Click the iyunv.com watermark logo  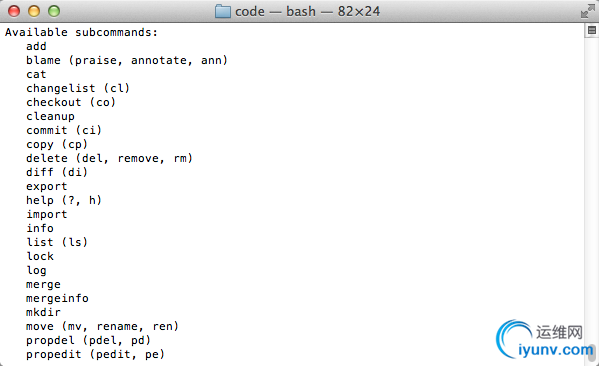pos(544,340)
